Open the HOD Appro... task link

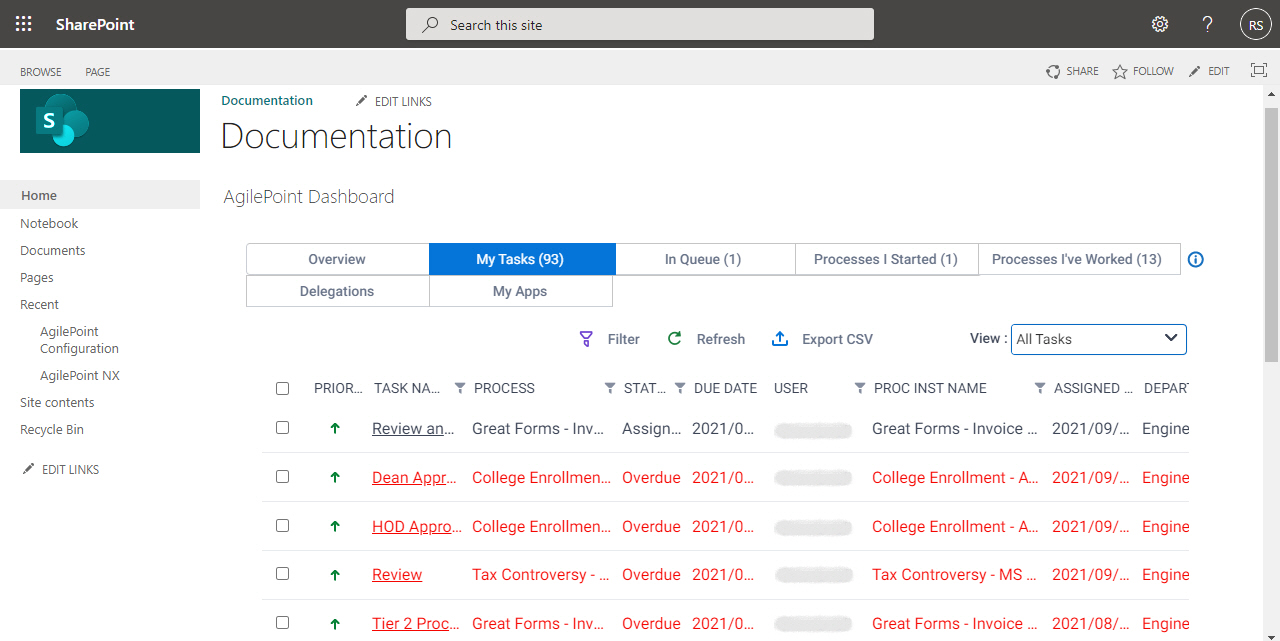tap(415, 526)
